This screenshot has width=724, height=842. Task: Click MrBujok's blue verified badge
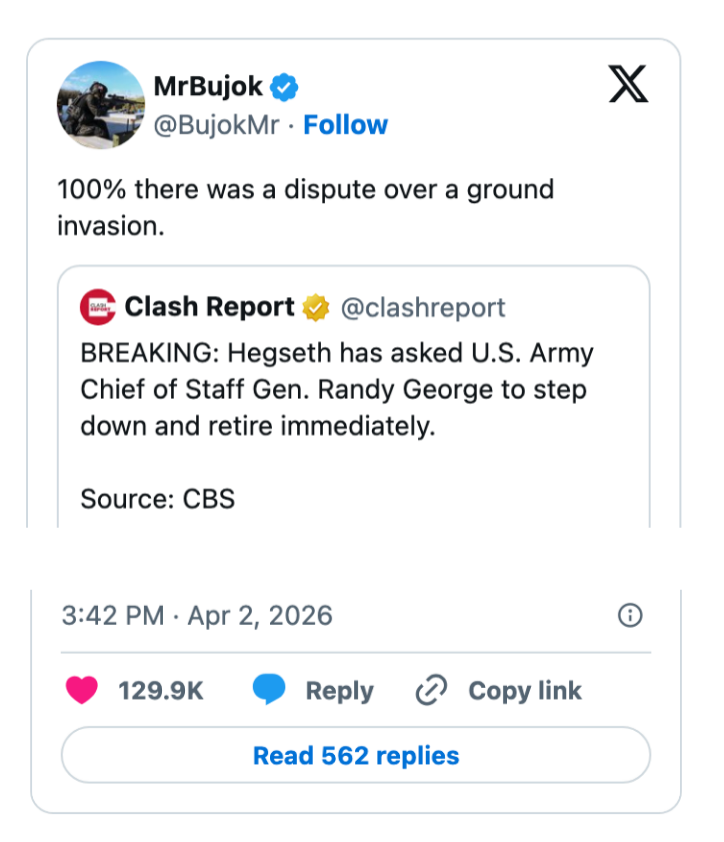(285, 87)
